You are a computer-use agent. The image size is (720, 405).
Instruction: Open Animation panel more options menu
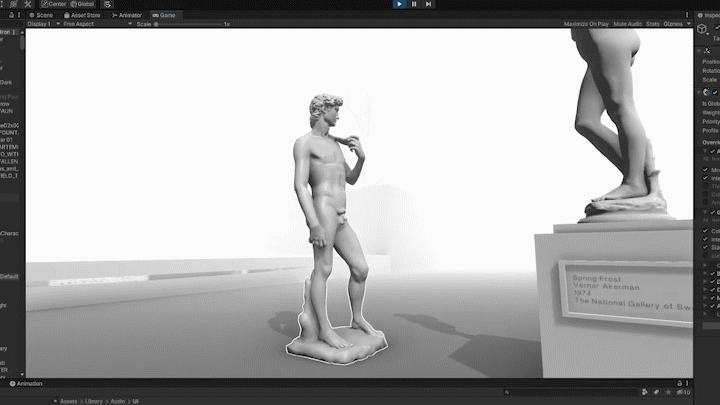pyautogui.click(x=687, y=383)
